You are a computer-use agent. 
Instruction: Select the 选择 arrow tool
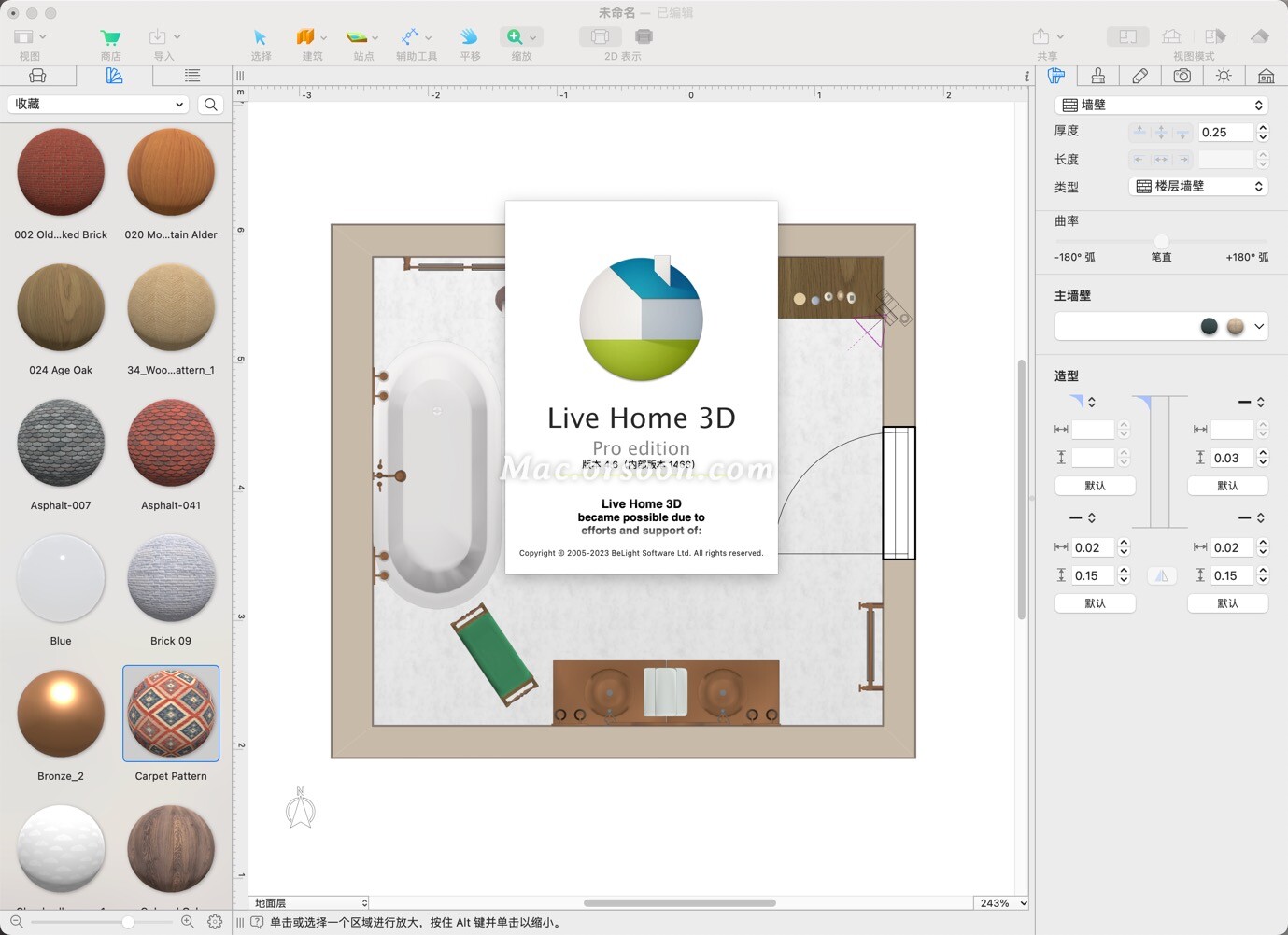[x=261, y=37]
